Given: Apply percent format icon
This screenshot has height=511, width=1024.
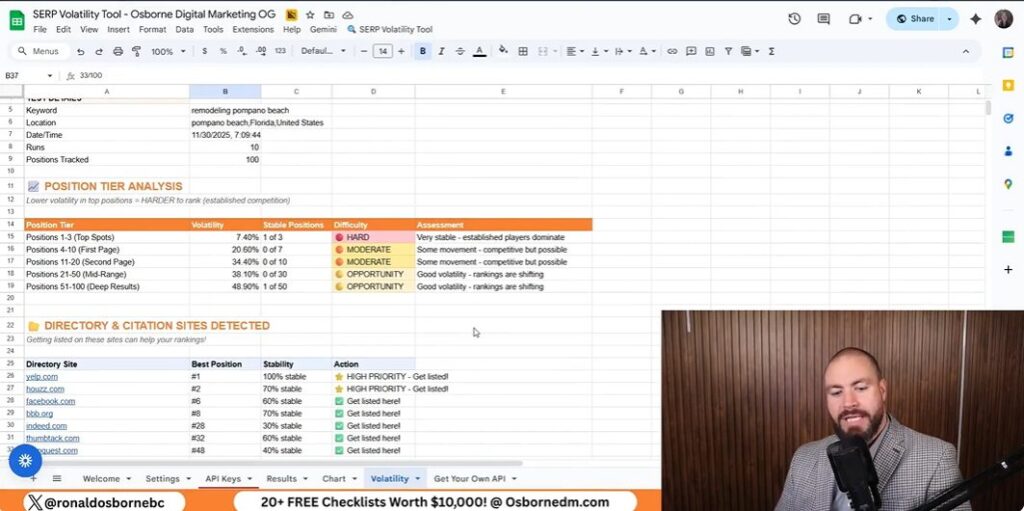Looking at the screenshot, I should (x=223, y=51).
